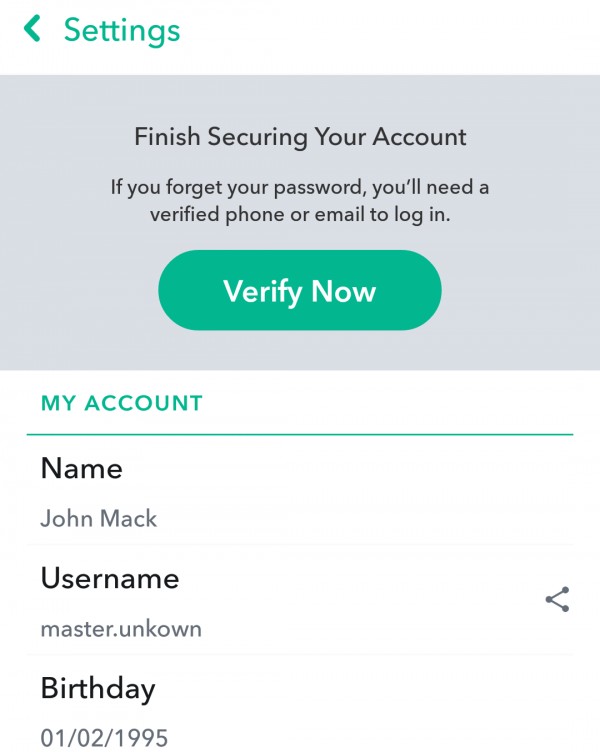Tap the Finish Securing Your Account heading
This screenshot has height=752, width=600.
300,136
